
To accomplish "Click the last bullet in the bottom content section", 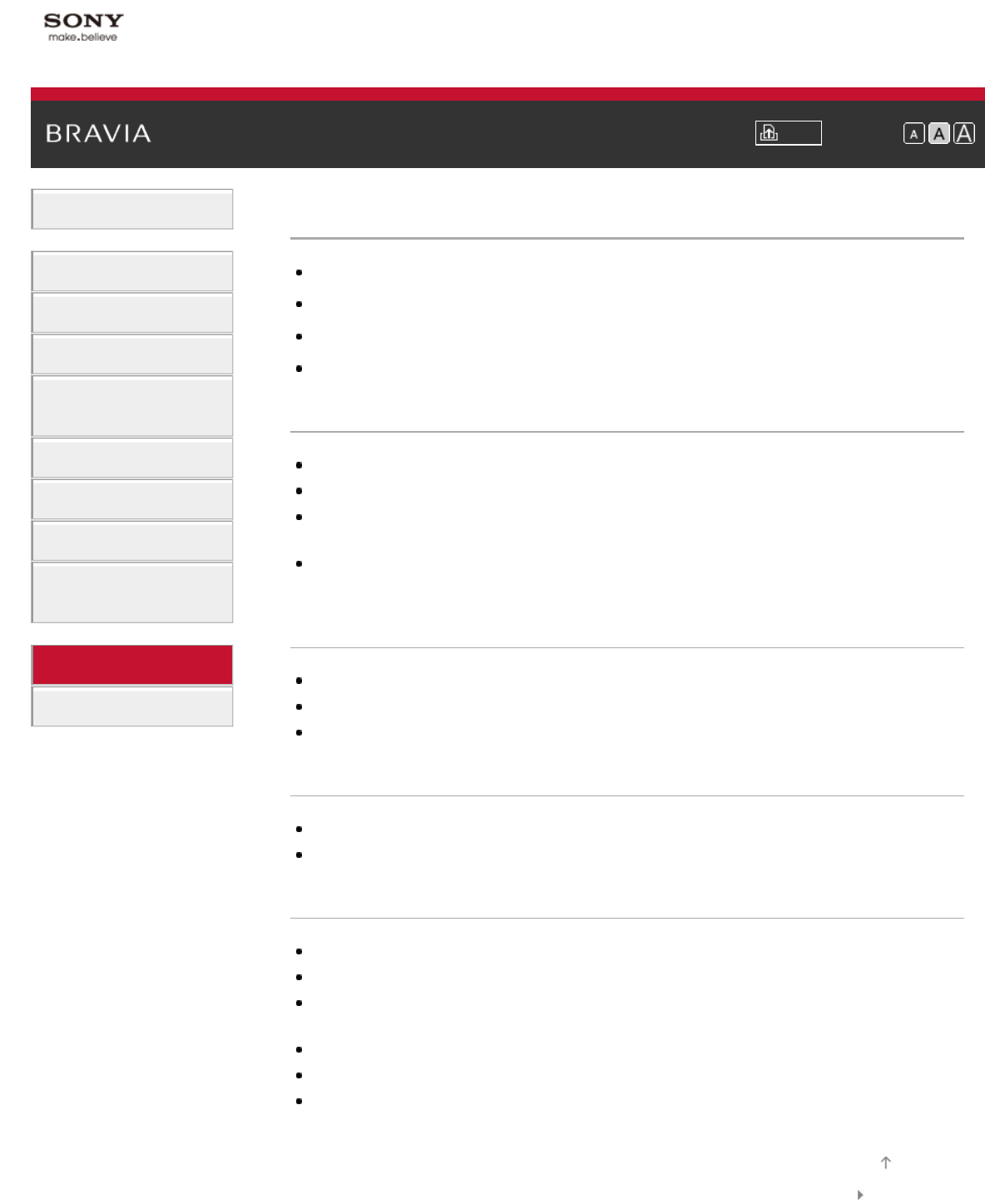I will pyautogui.click(x=299, y=1102).
